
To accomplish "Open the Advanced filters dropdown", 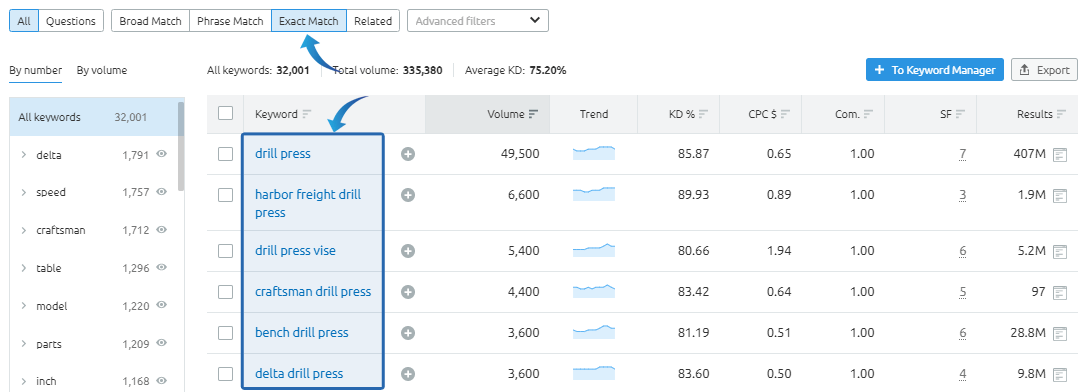I will (478, 21).
